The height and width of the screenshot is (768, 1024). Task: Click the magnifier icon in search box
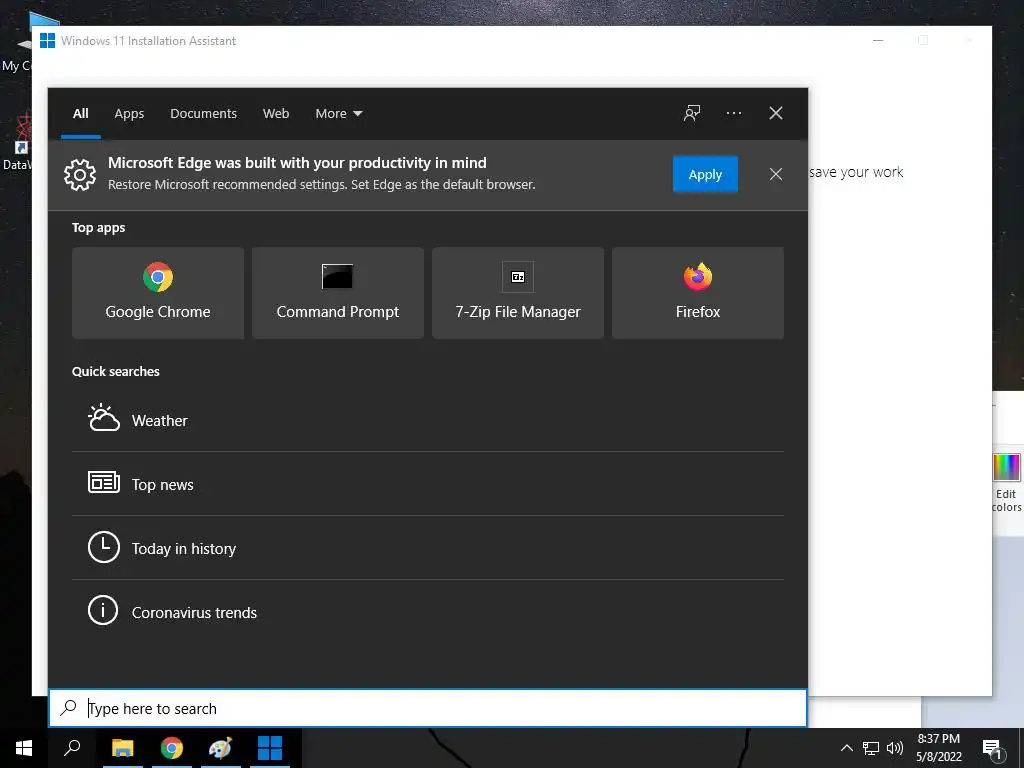69,708
